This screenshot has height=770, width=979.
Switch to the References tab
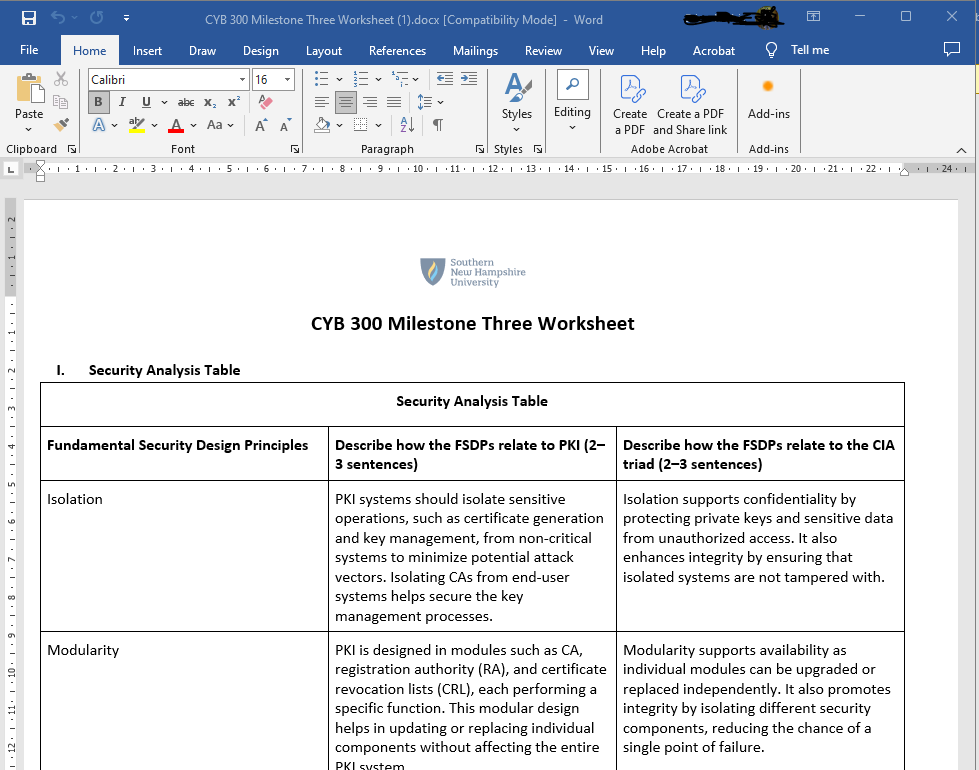click(x=397, y=51)
